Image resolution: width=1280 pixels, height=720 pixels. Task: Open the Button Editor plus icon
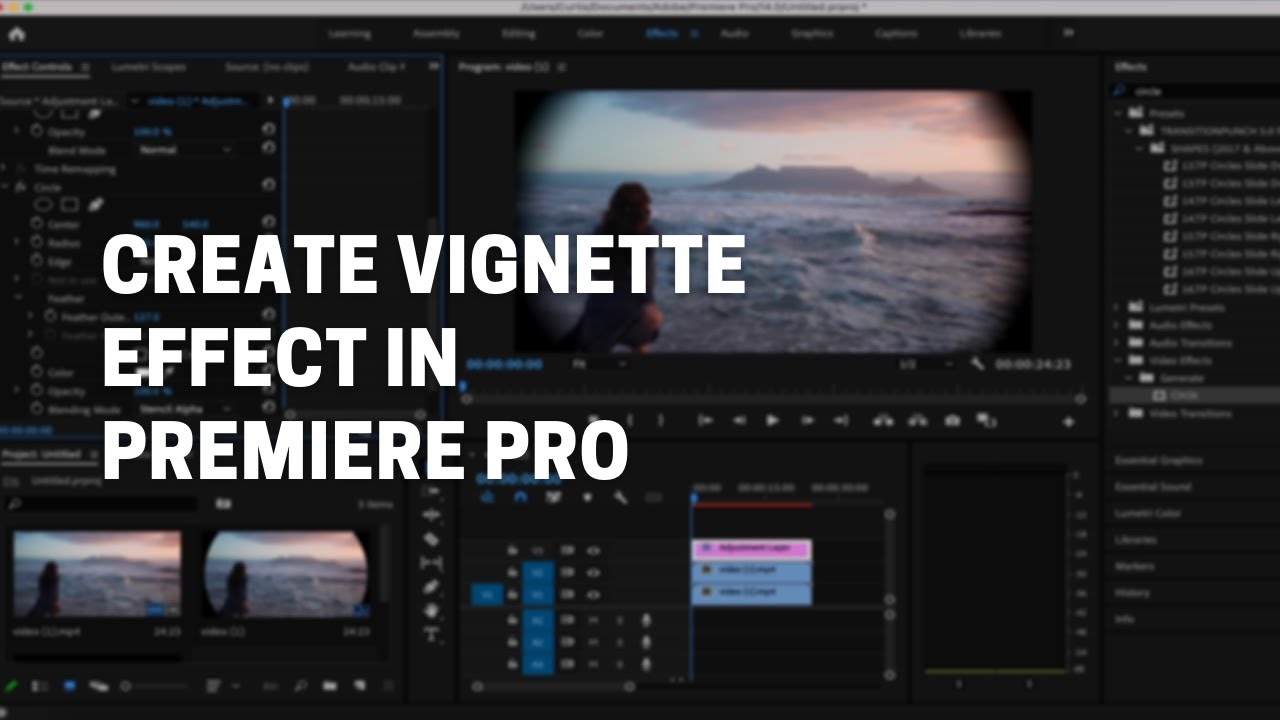coord(1068,422)
